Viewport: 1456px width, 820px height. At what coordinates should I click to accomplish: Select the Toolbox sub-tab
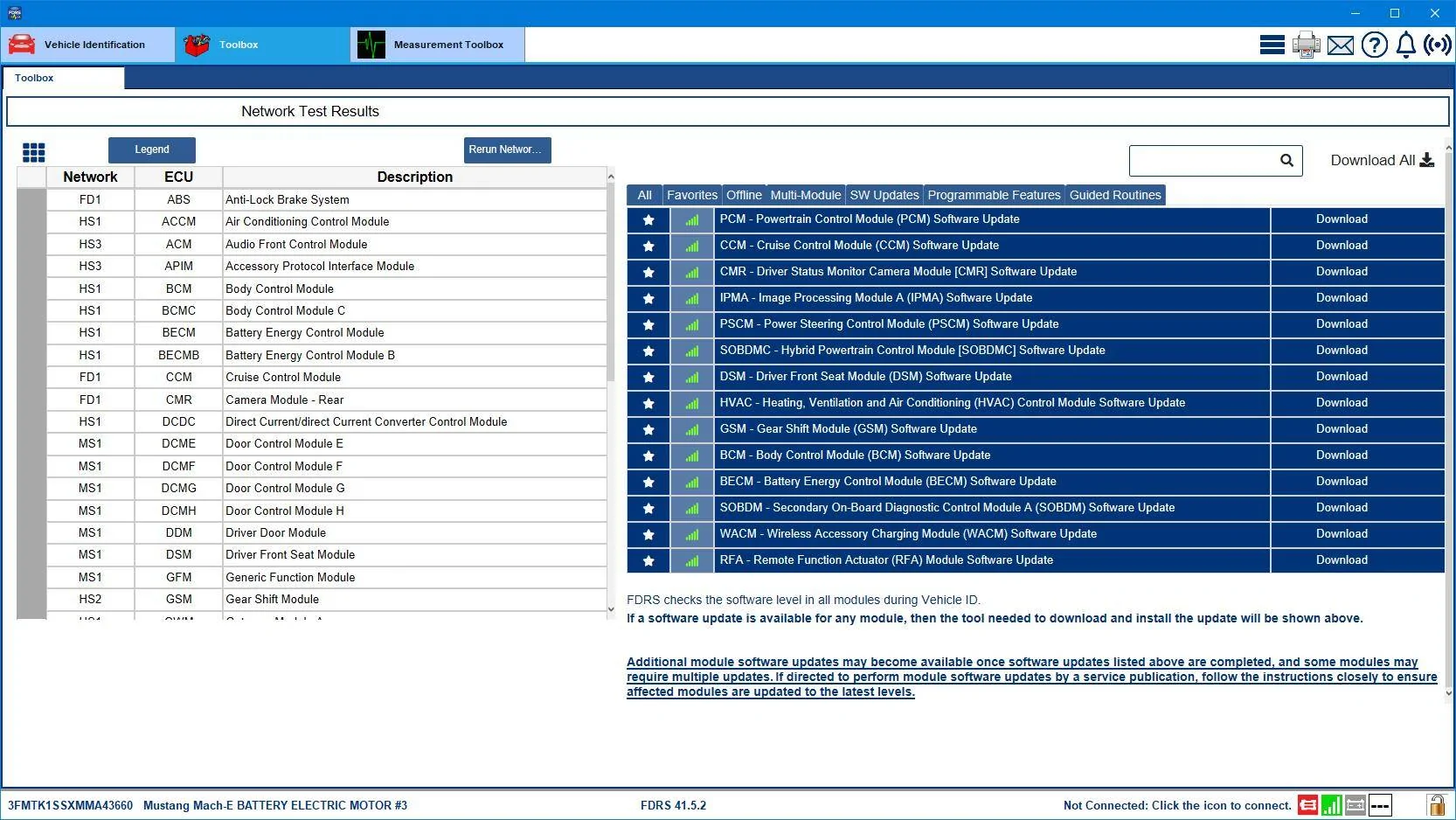(x=63, y=78)
